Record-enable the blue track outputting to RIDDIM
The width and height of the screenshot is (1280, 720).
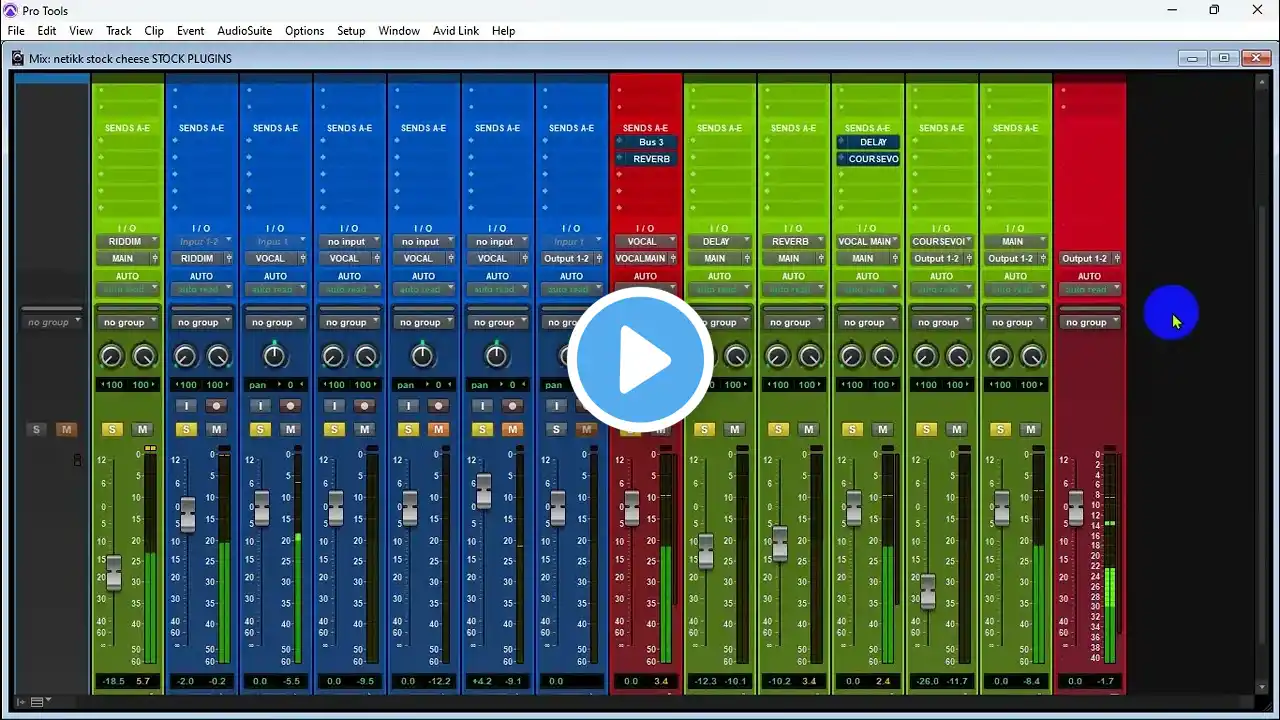click(216, 406)
